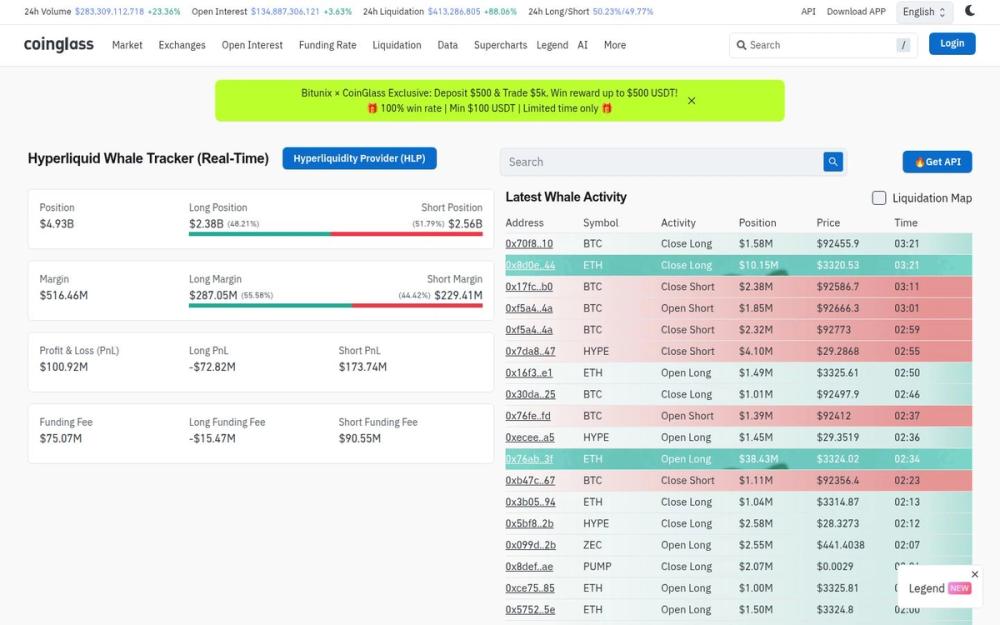The width and height of the screenshot is (1000, 625).
Task: Focus the whale tracker Search field
Action: [662, 162]
